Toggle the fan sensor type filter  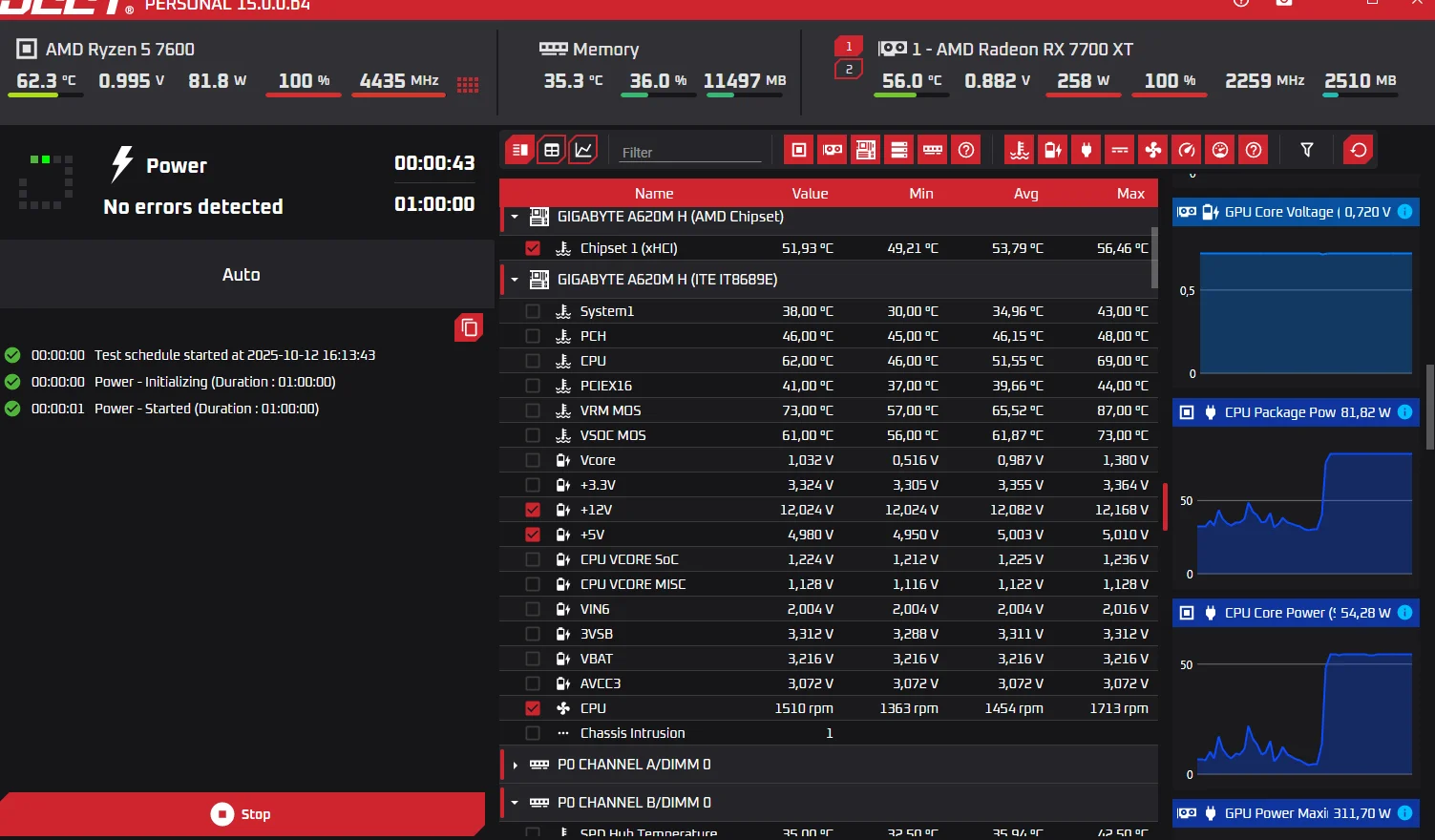coord(1153,150)
